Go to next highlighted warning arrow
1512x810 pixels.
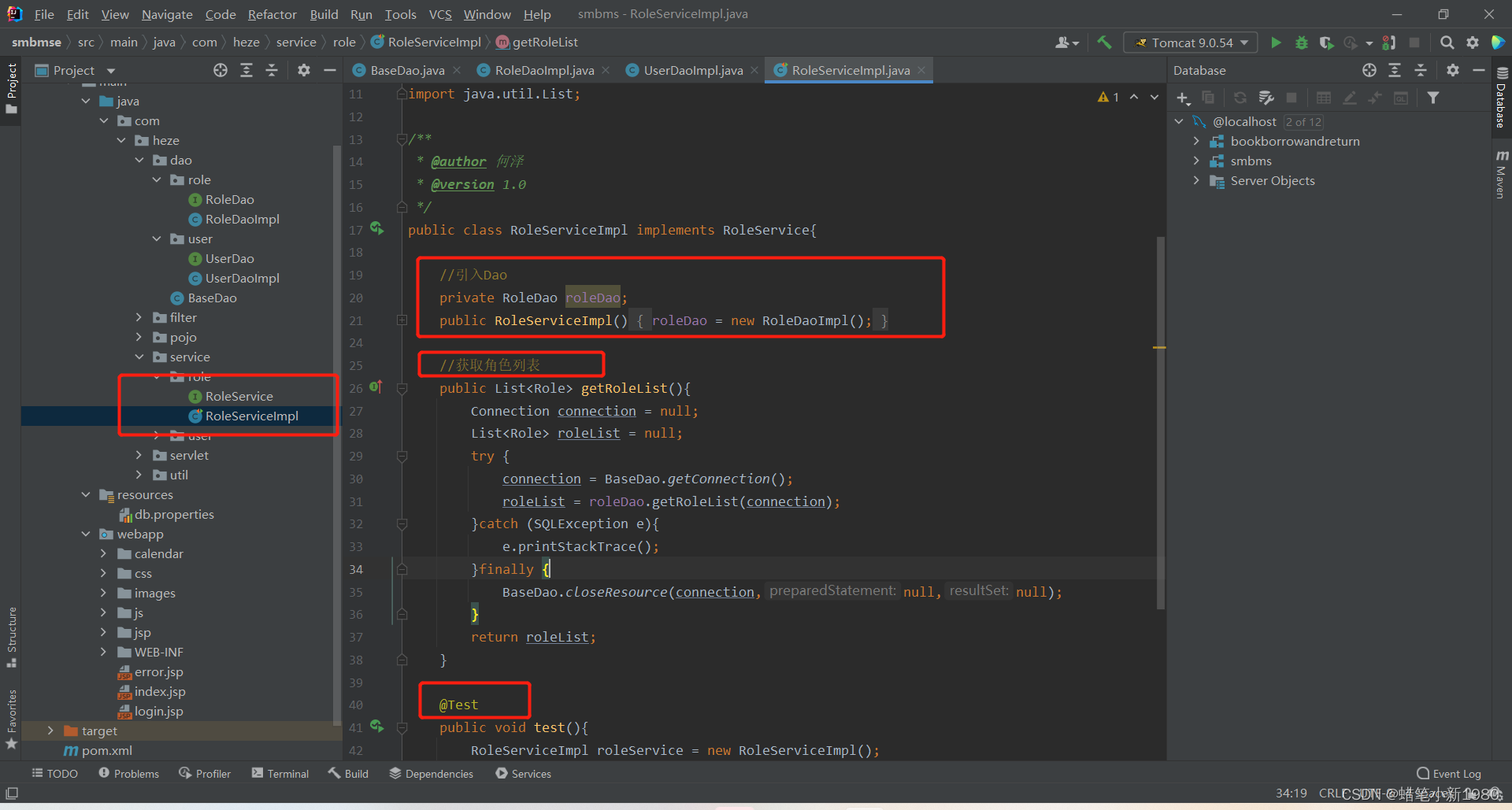1154,97
